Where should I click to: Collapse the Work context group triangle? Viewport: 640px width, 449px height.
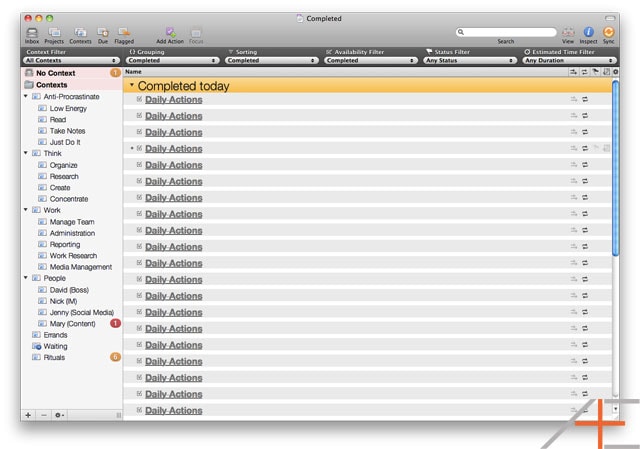click(x=26, y=210)
